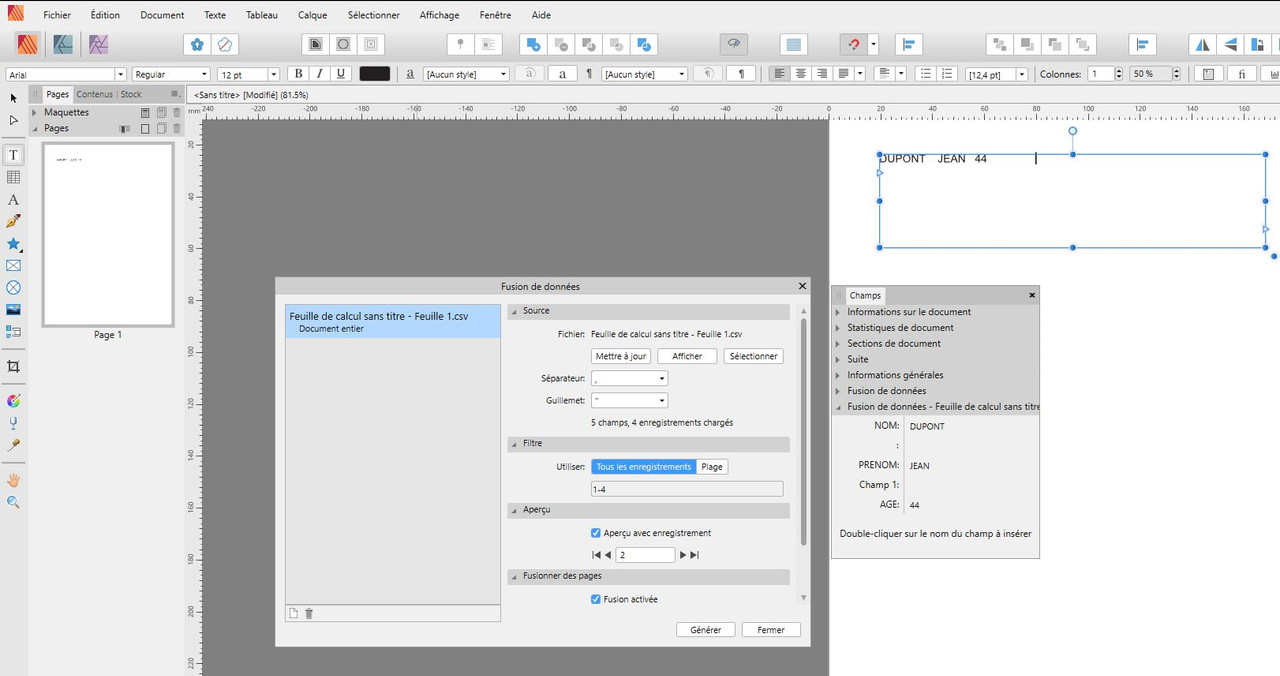
Task: Open the 12 pt font size dropdown
Action: [274, 74]
